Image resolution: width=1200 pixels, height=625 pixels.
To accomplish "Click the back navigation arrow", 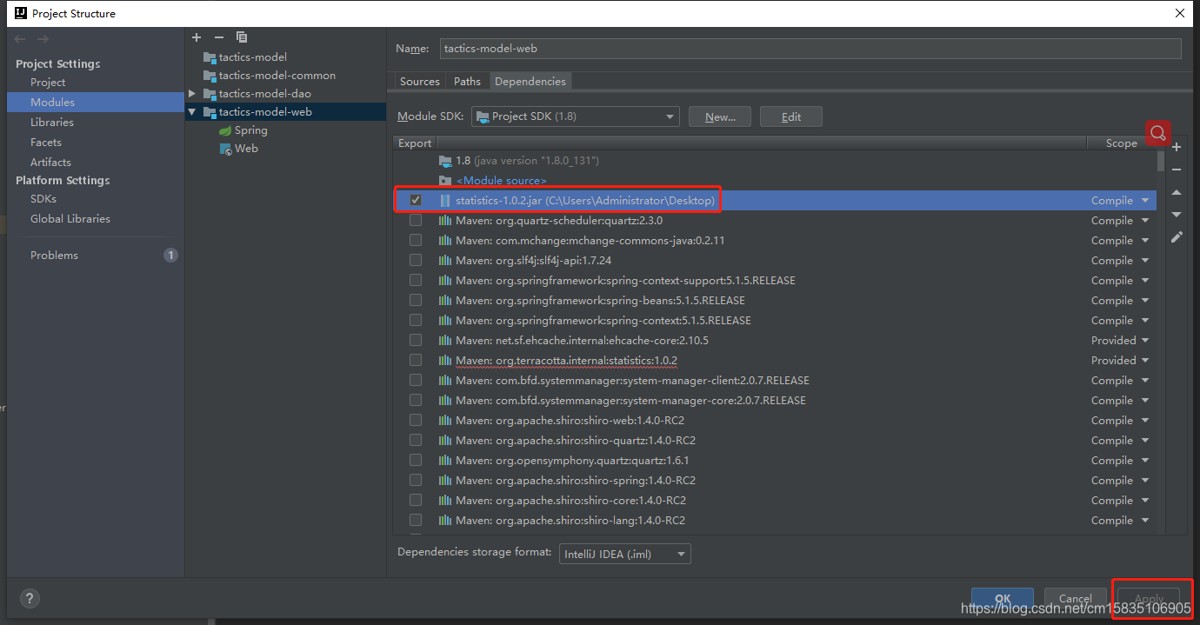I will point(20,38).
